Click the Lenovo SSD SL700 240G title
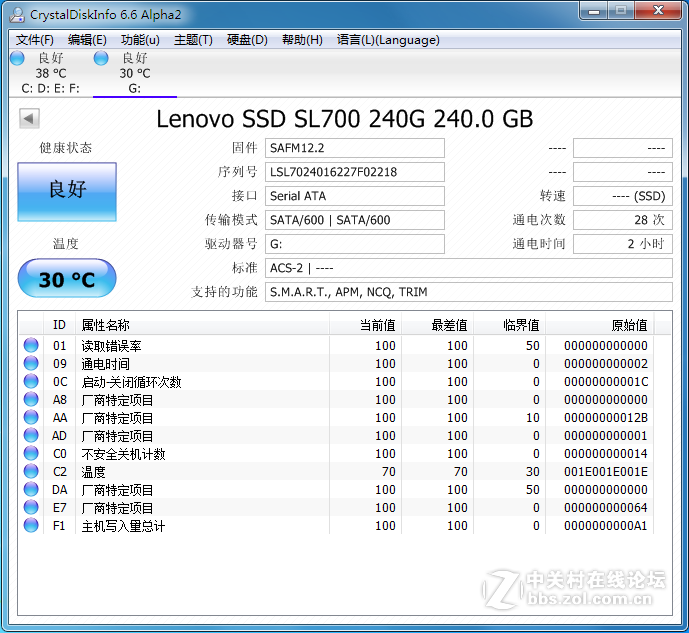The width and height of the screenshot is (689, 633). tap(344, 119)
